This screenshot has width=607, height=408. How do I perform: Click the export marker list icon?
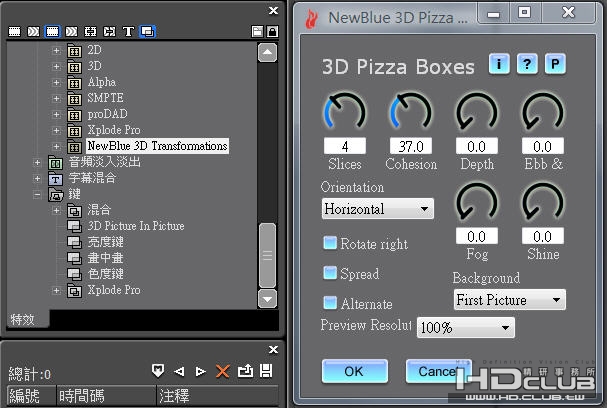(x=245, y=371)
